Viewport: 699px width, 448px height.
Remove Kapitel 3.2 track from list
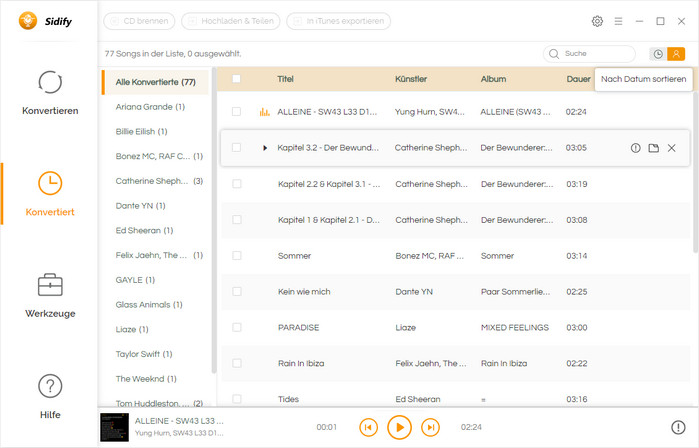[671, 148]
